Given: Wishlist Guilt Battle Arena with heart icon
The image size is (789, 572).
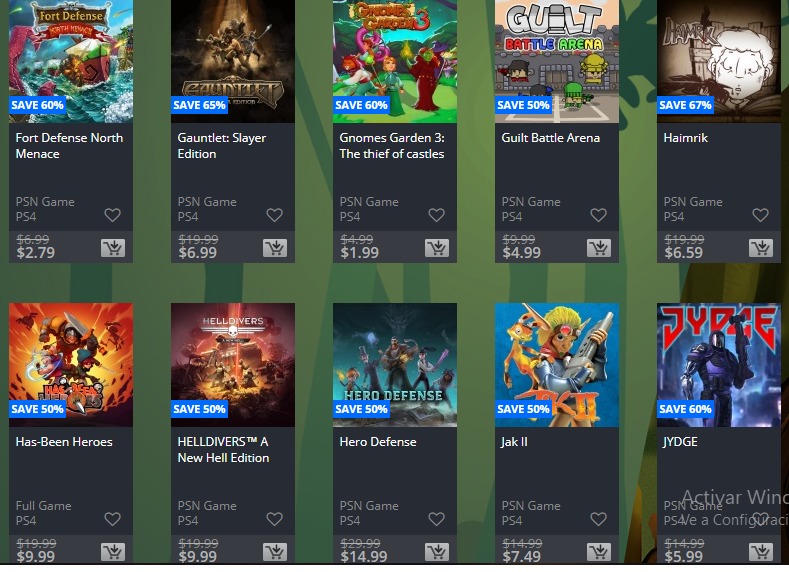Looking at the screenshot, I should pos(598,215).
